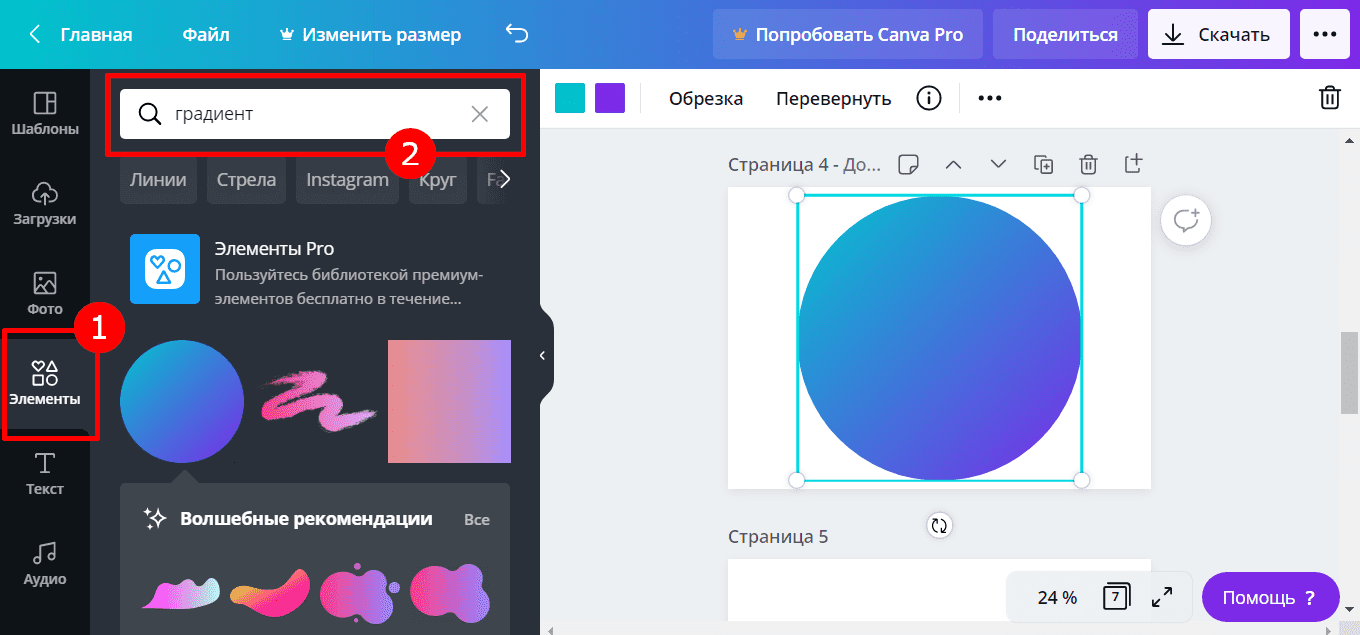Click the top-left resize handle of circle

[x=797, y=195]
